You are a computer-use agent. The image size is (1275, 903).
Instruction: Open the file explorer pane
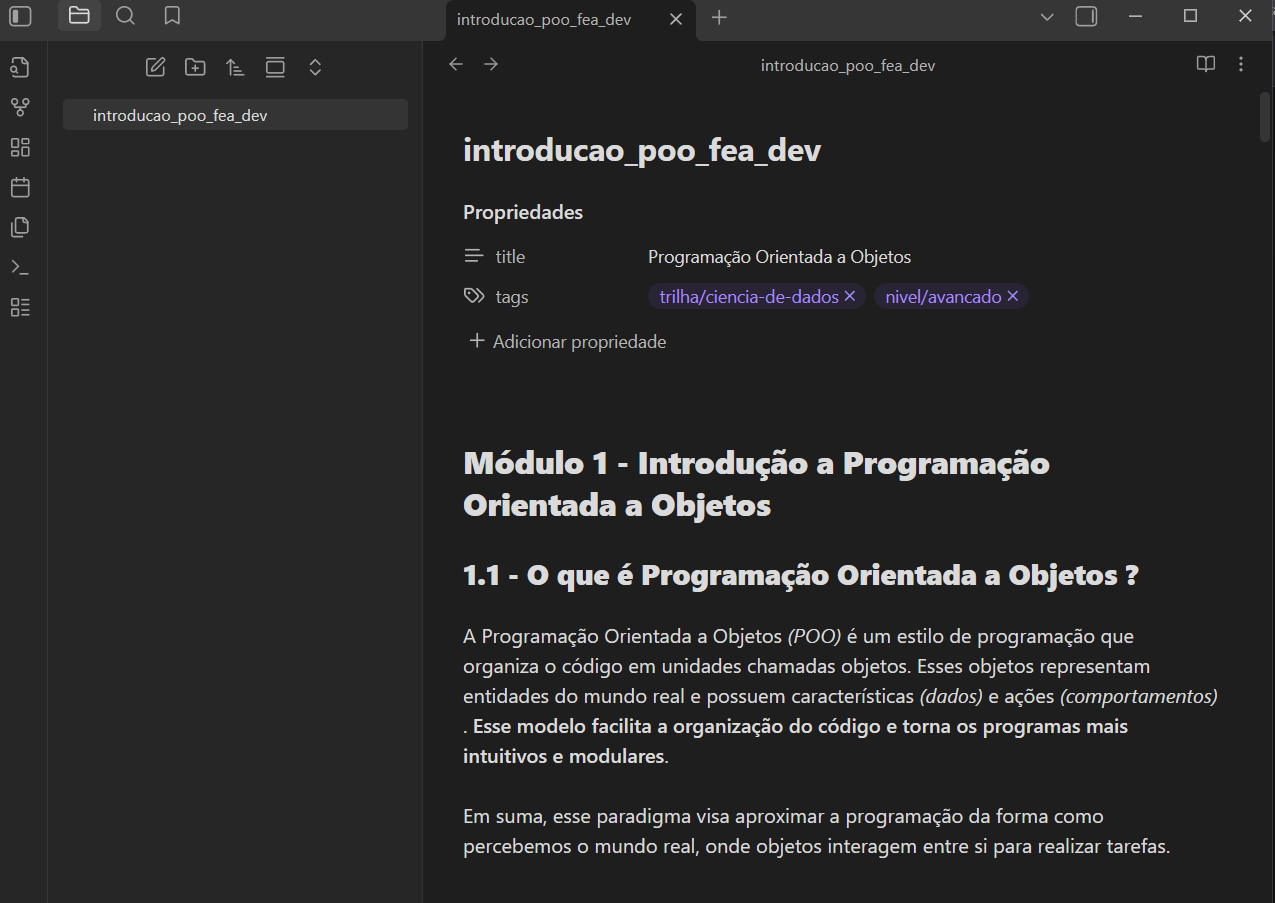point(79,16)
